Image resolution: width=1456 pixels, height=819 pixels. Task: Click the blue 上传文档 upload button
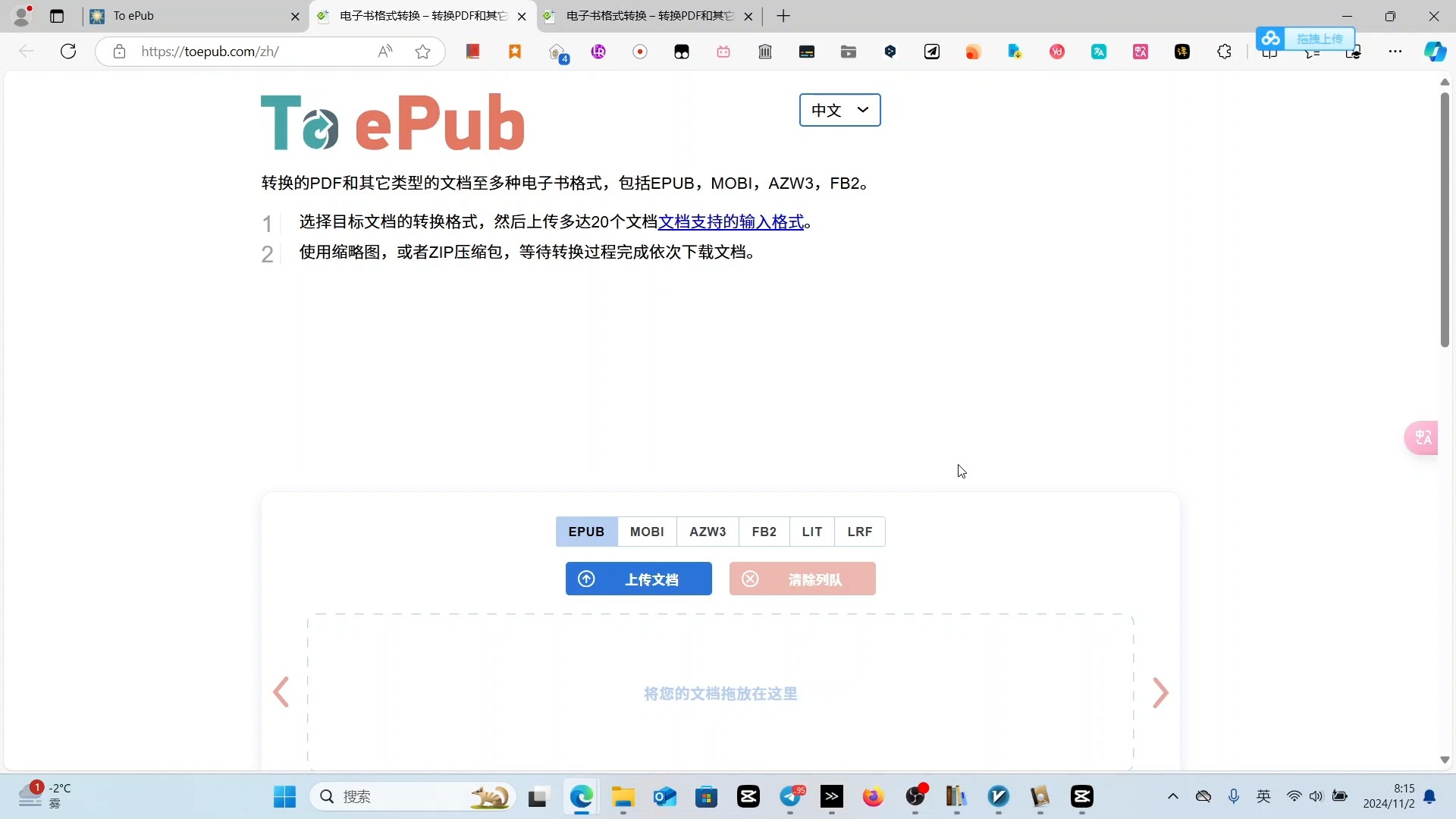tap(639, 579)
